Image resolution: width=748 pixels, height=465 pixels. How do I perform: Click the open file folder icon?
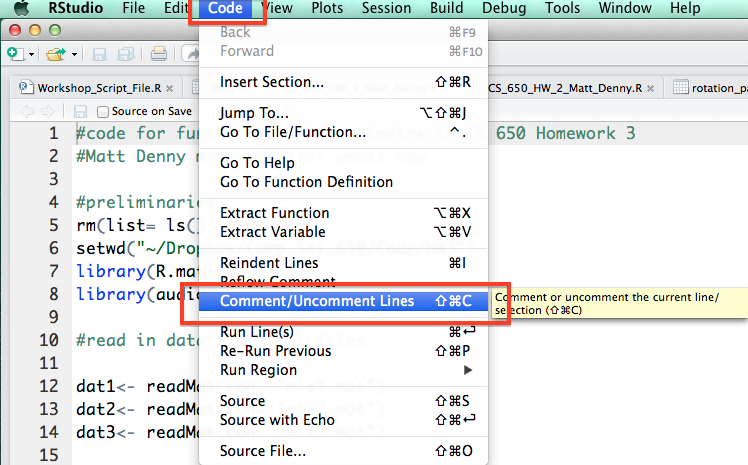point(56,54)
